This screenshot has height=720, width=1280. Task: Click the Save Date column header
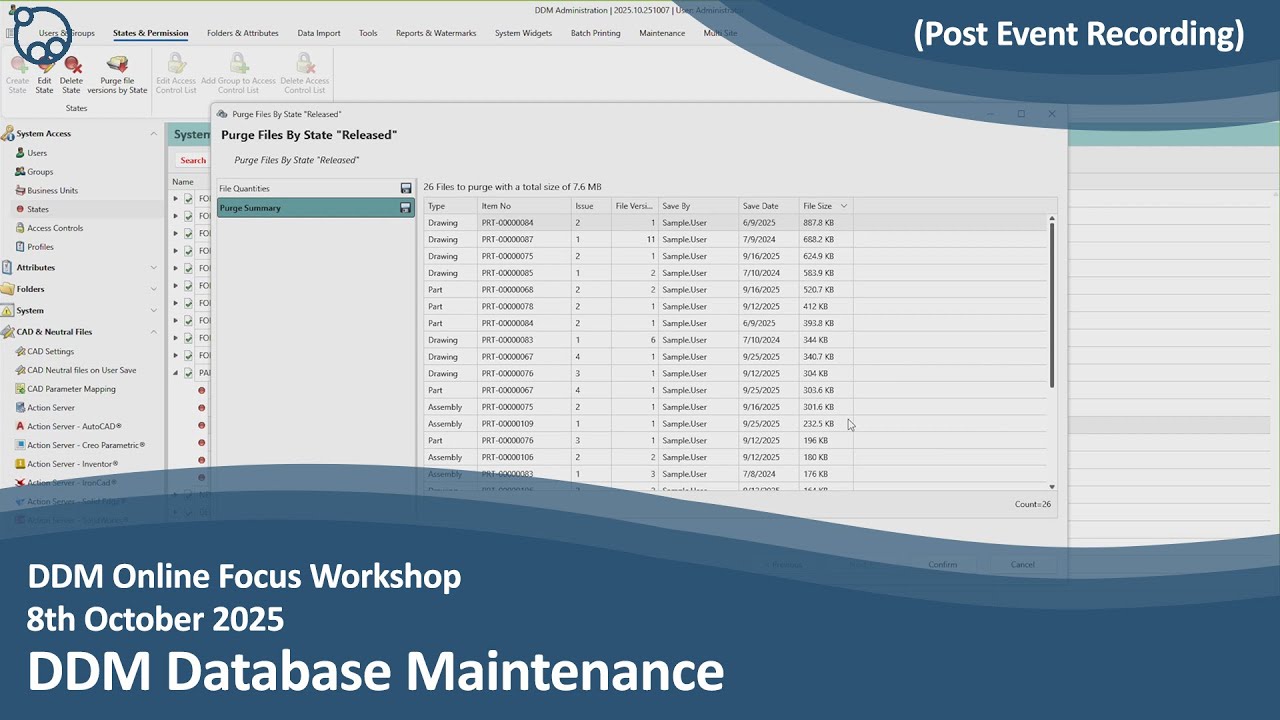click(769, 206)
